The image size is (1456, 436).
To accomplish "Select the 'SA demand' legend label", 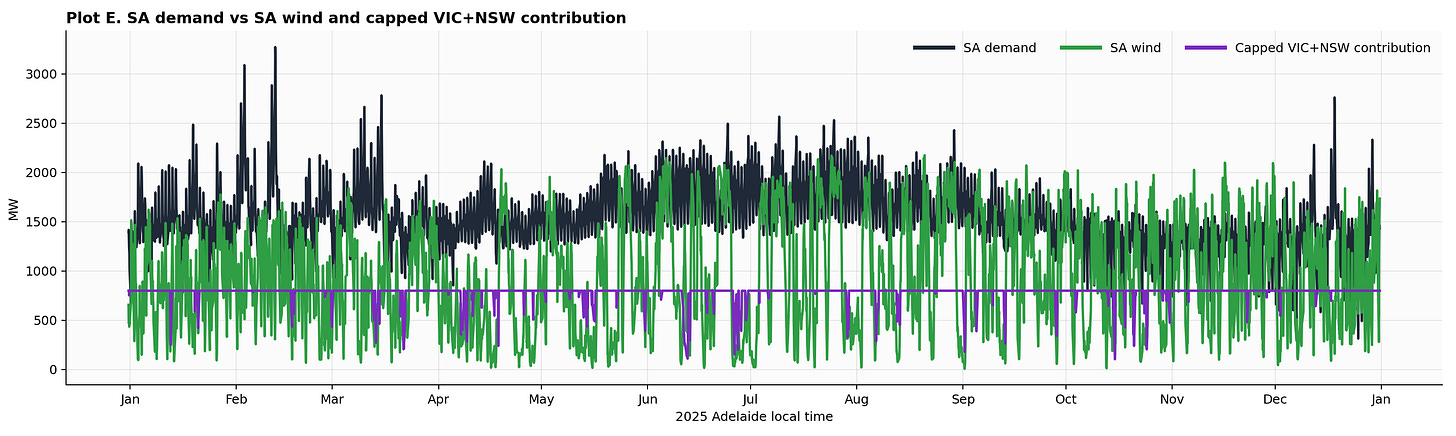I will point(999,48).
